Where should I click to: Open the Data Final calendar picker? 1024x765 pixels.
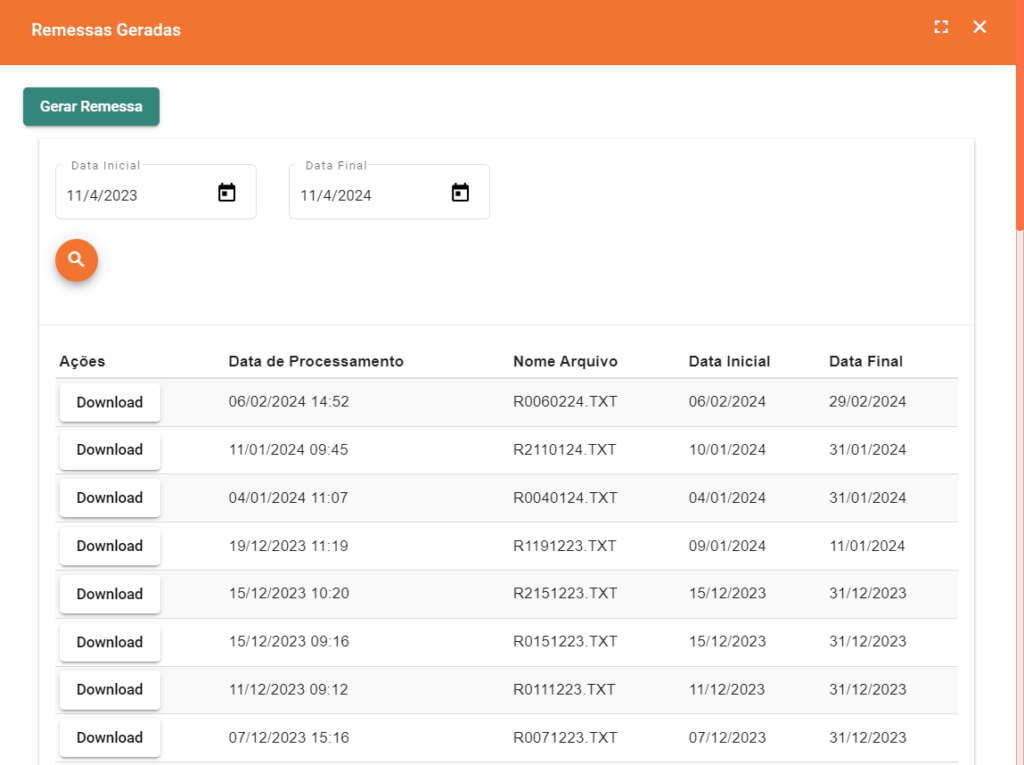460,193
